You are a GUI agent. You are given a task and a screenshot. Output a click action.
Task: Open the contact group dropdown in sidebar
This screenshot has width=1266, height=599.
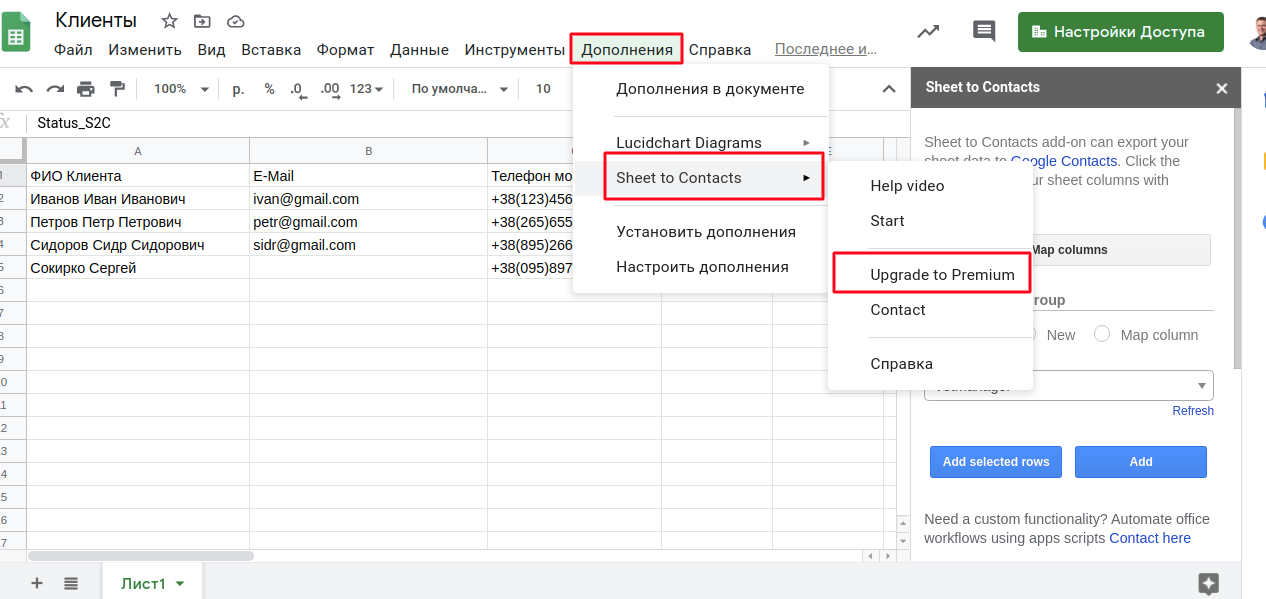[x=1069, y=385]
